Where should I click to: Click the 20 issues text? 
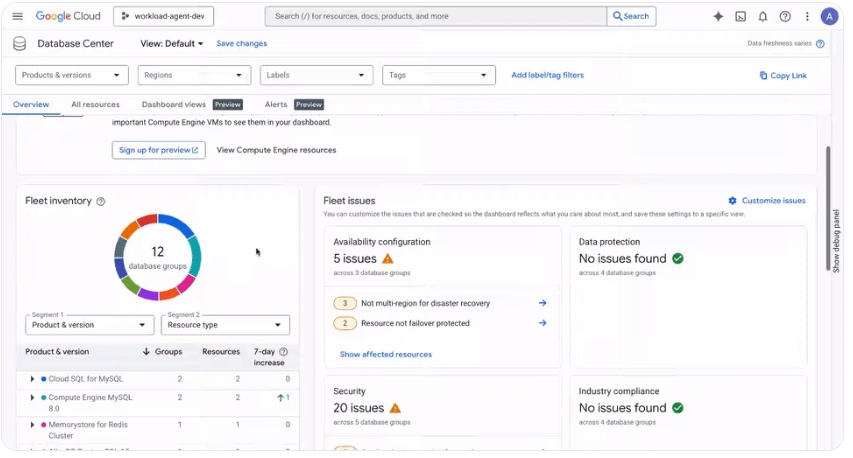click(358, 408)
